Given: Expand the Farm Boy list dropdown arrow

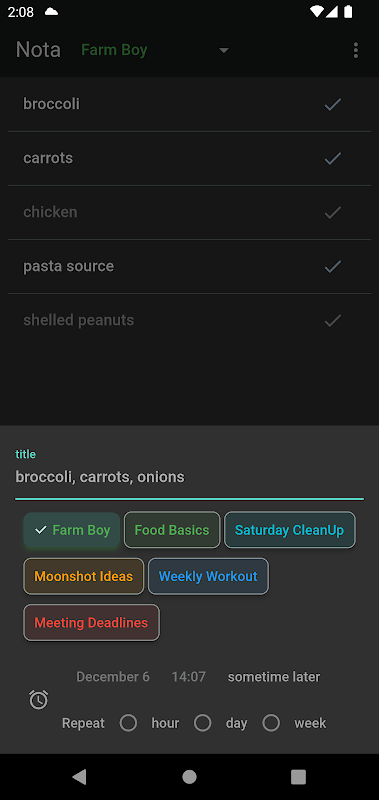Looking at the screenshot, I should [223, 50].
